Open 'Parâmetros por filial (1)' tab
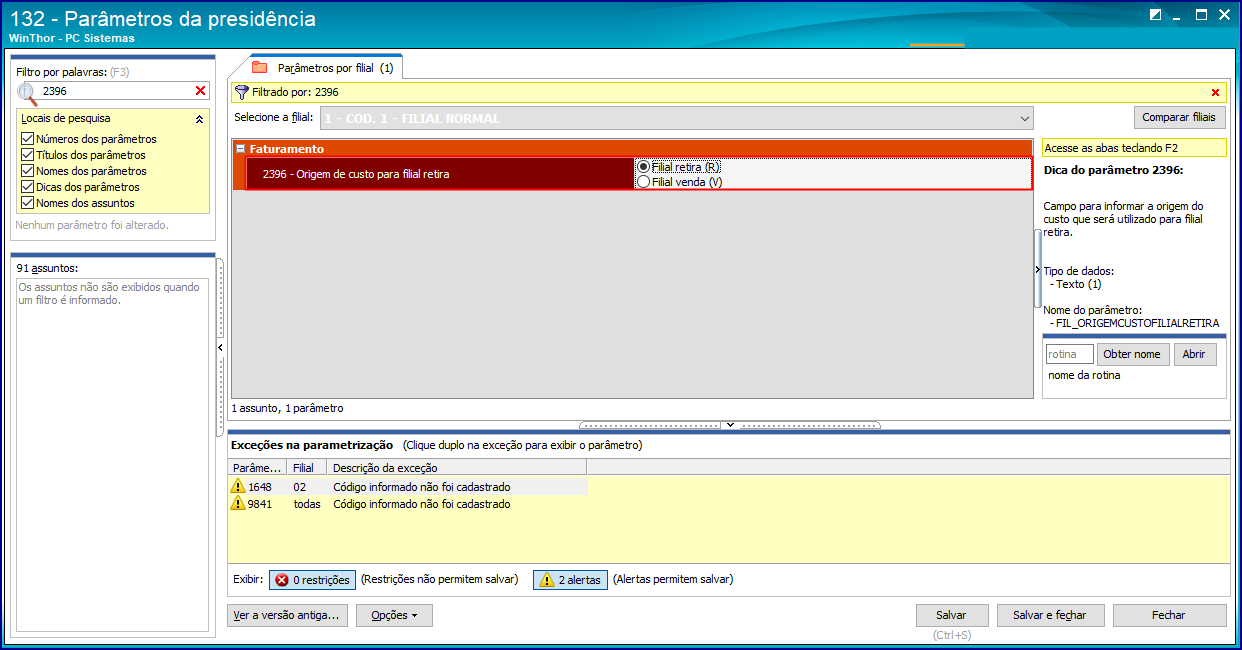The width and height of the screenshot is (1242, 650). pyautogui.click(x=324, y=68)
